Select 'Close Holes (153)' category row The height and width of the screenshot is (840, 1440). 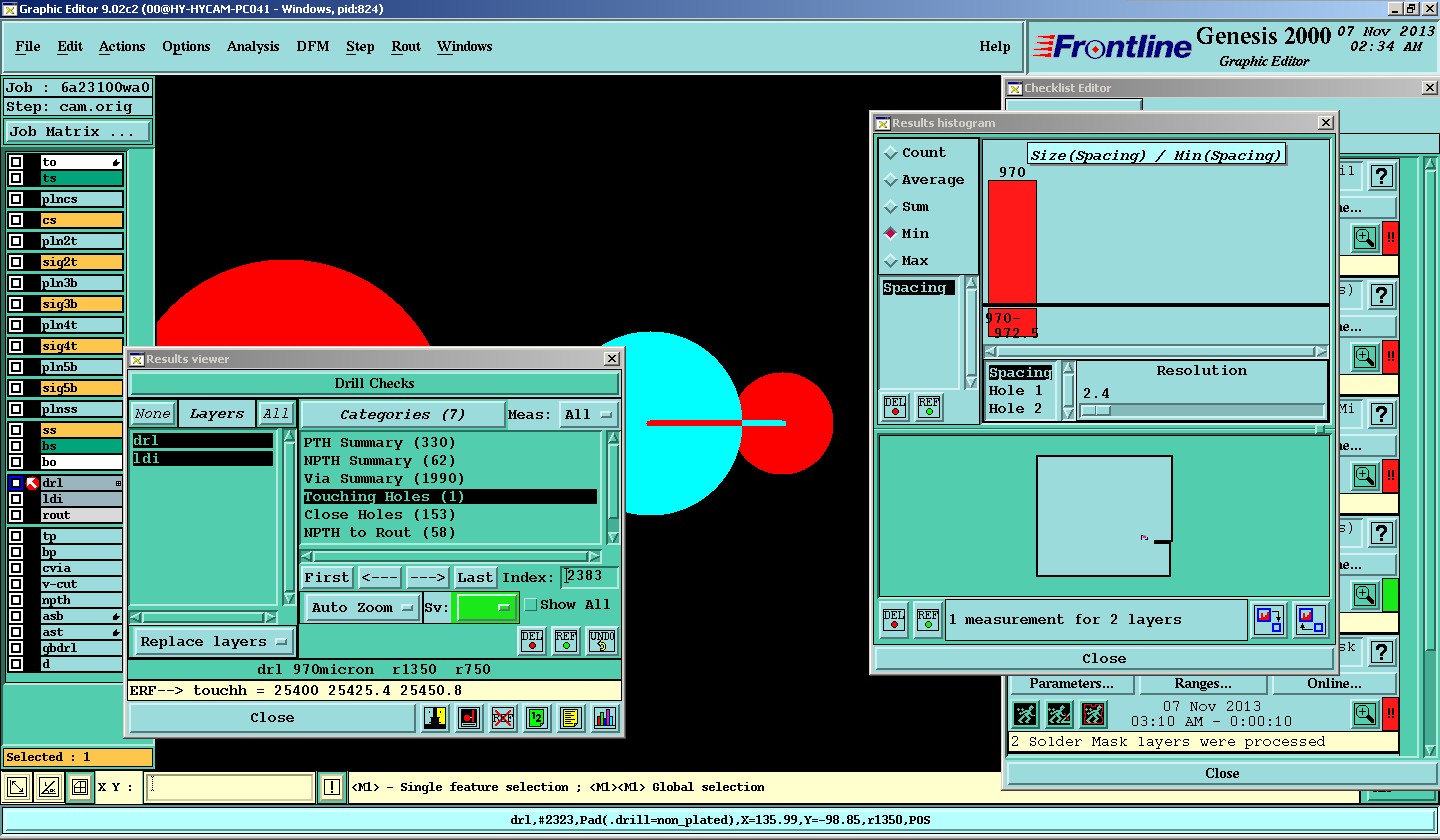(450, 515)
